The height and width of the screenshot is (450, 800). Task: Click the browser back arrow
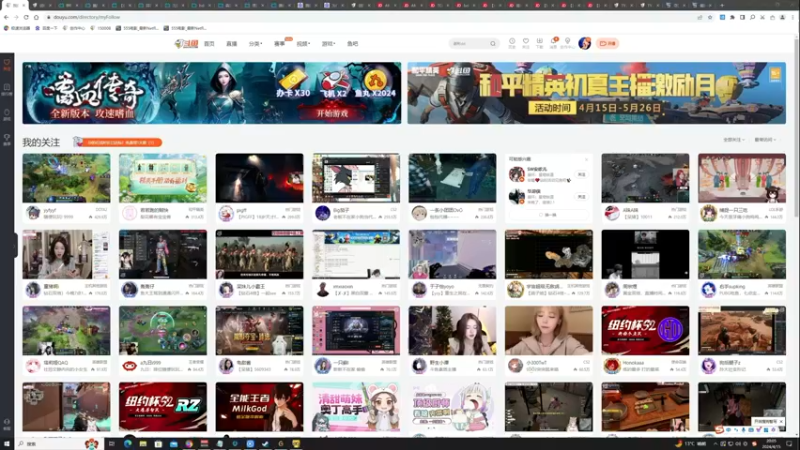[6, 17]
